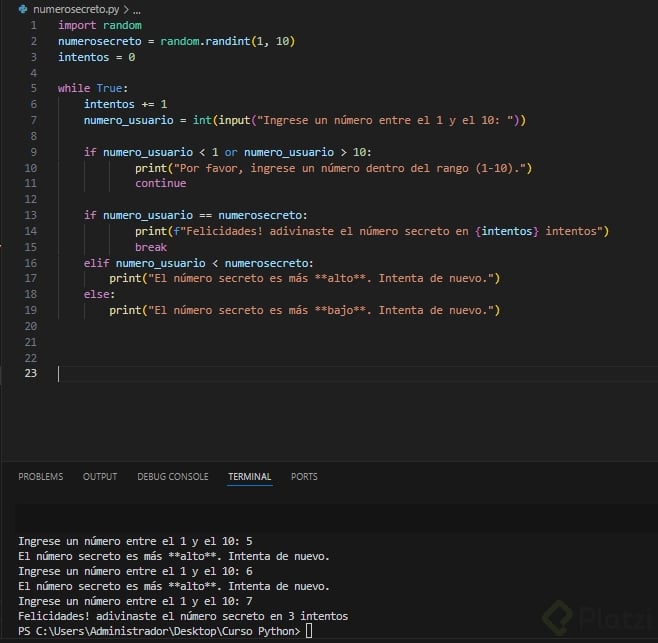Click line number 18 in the gutter

point(31,294)
